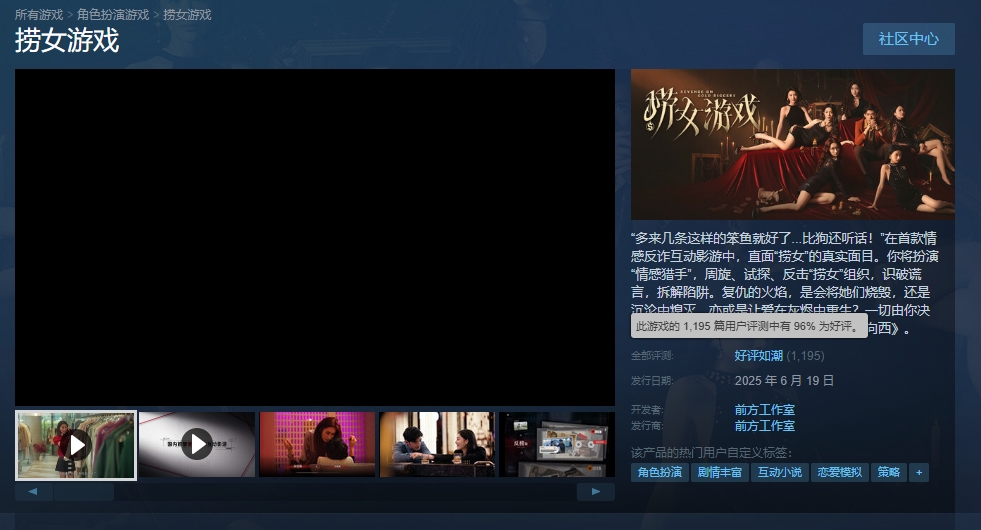View screenshot of woman in pink-lit room
This screenshot has height=530, width=981.
click(x=316, y=445)
